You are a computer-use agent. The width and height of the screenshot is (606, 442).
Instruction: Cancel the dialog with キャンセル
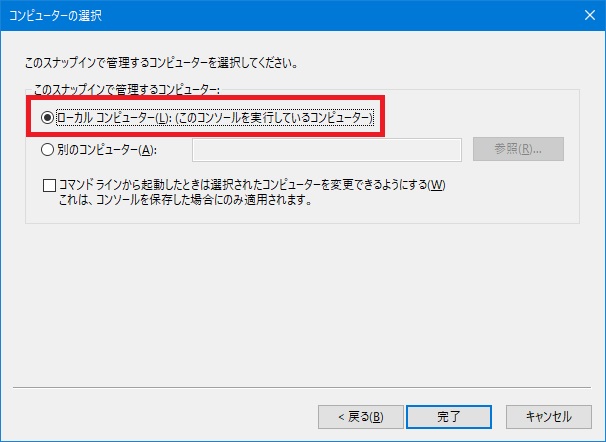546,416
